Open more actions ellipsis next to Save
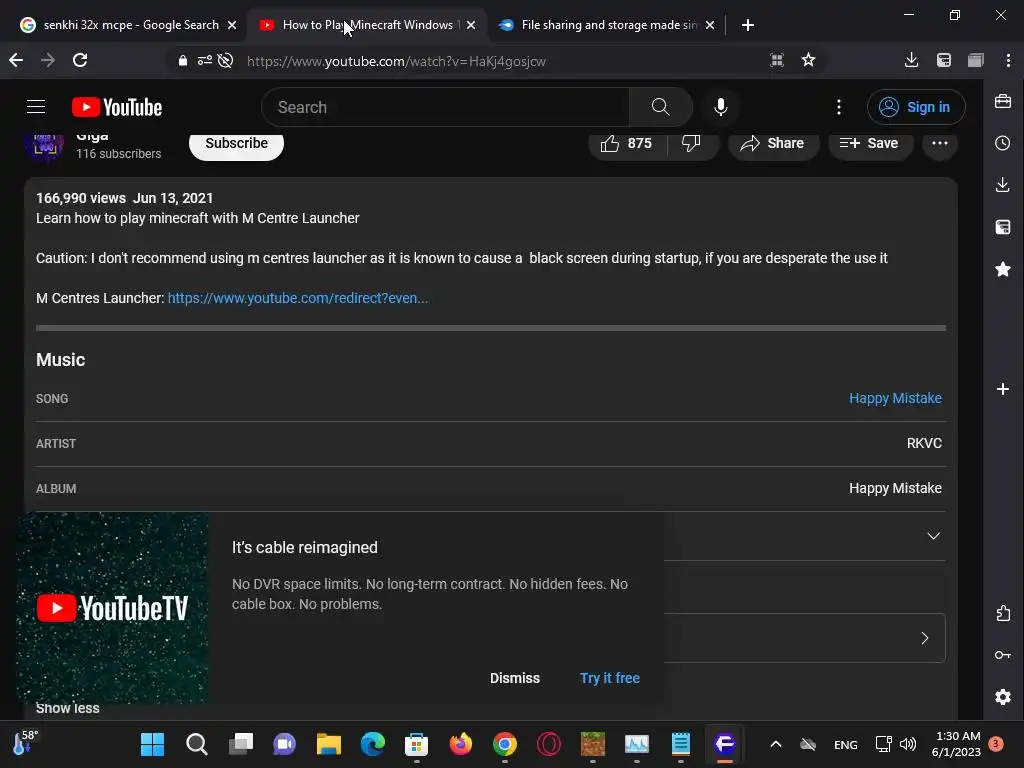 tap(940, 143)
